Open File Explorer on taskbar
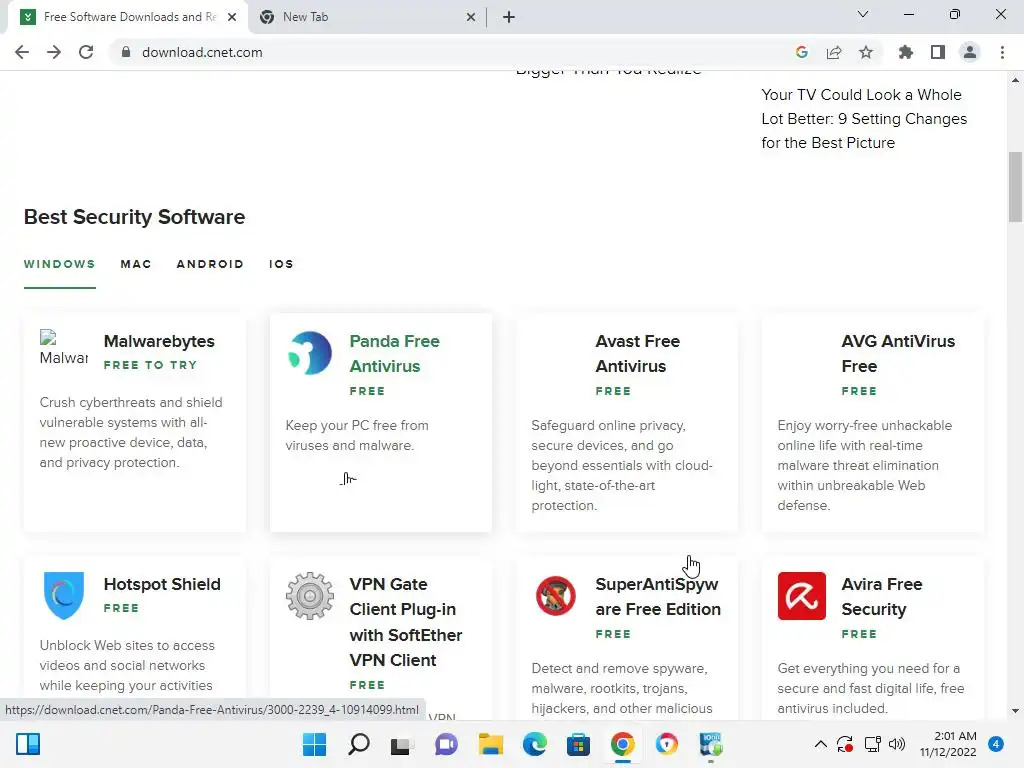The height and width of the screenshot is (768, 1024). pyautogui.click(x=490, y=744)
